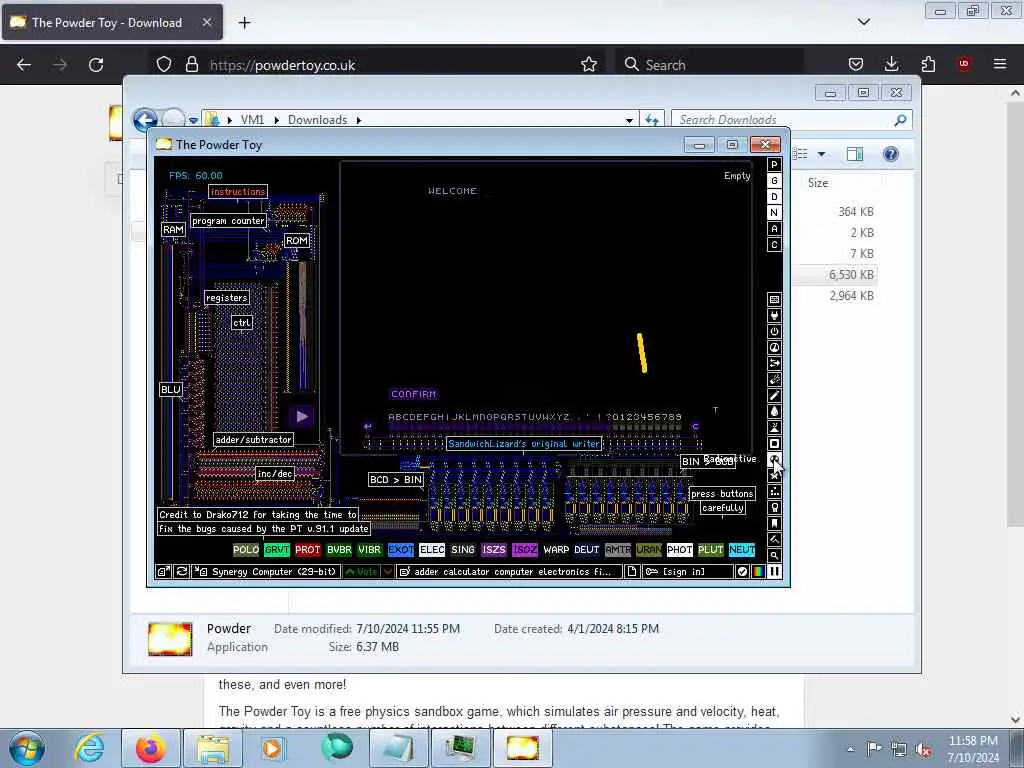The width and height of the screenshot is (1024, 768).
Task: Expand breadcrumb arrow after Downloads
Action: (x=359, y=120)
